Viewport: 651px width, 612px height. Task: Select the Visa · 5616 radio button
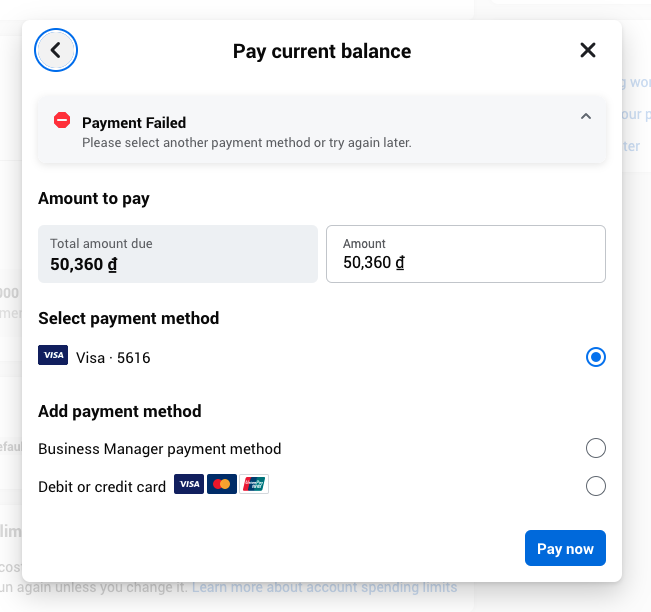point(596,357)
